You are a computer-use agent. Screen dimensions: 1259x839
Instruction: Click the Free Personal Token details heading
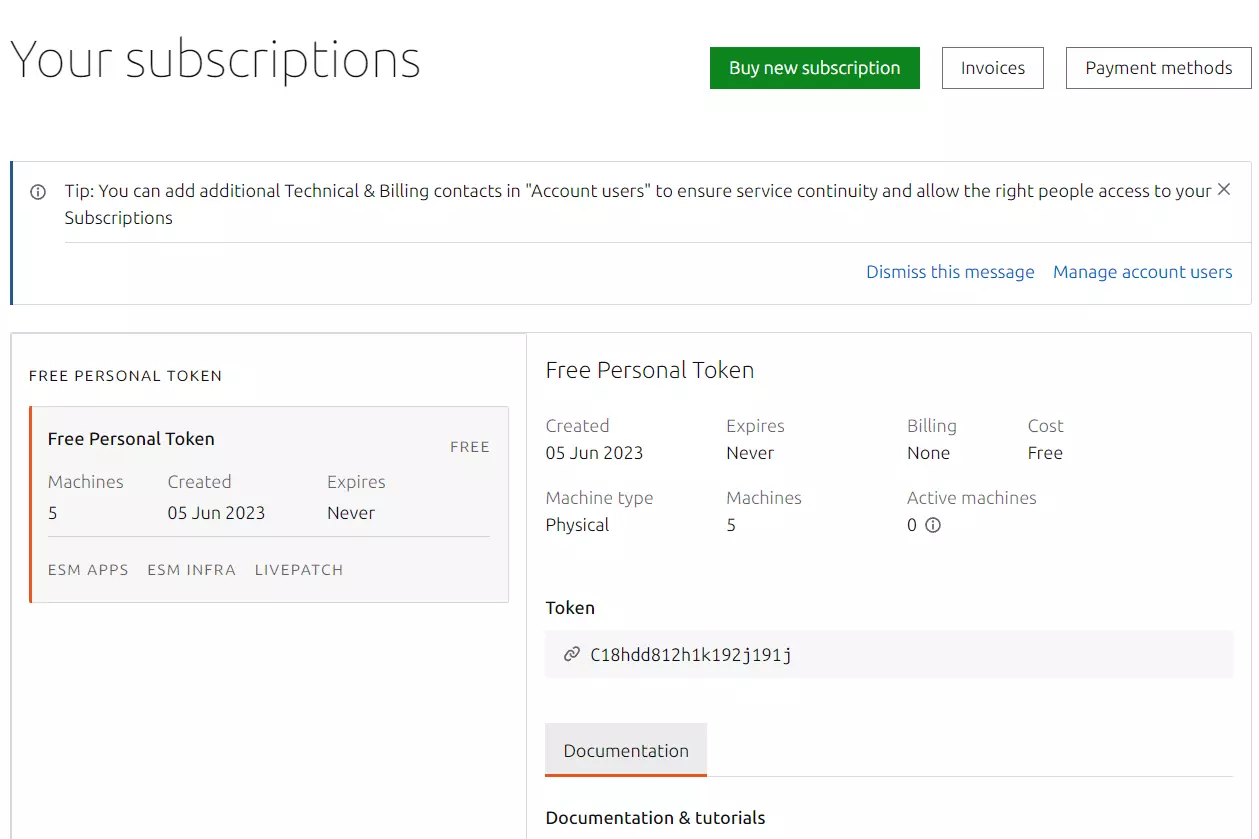click(649, 370)
